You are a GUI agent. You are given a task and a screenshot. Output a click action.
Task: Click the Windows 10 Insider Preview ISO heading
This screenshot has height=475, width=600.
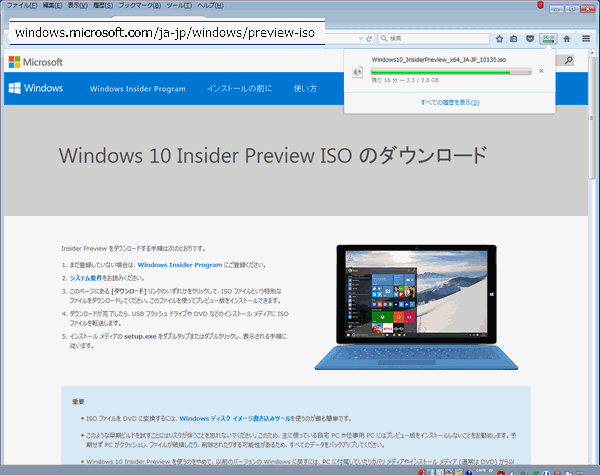point(273,155)
